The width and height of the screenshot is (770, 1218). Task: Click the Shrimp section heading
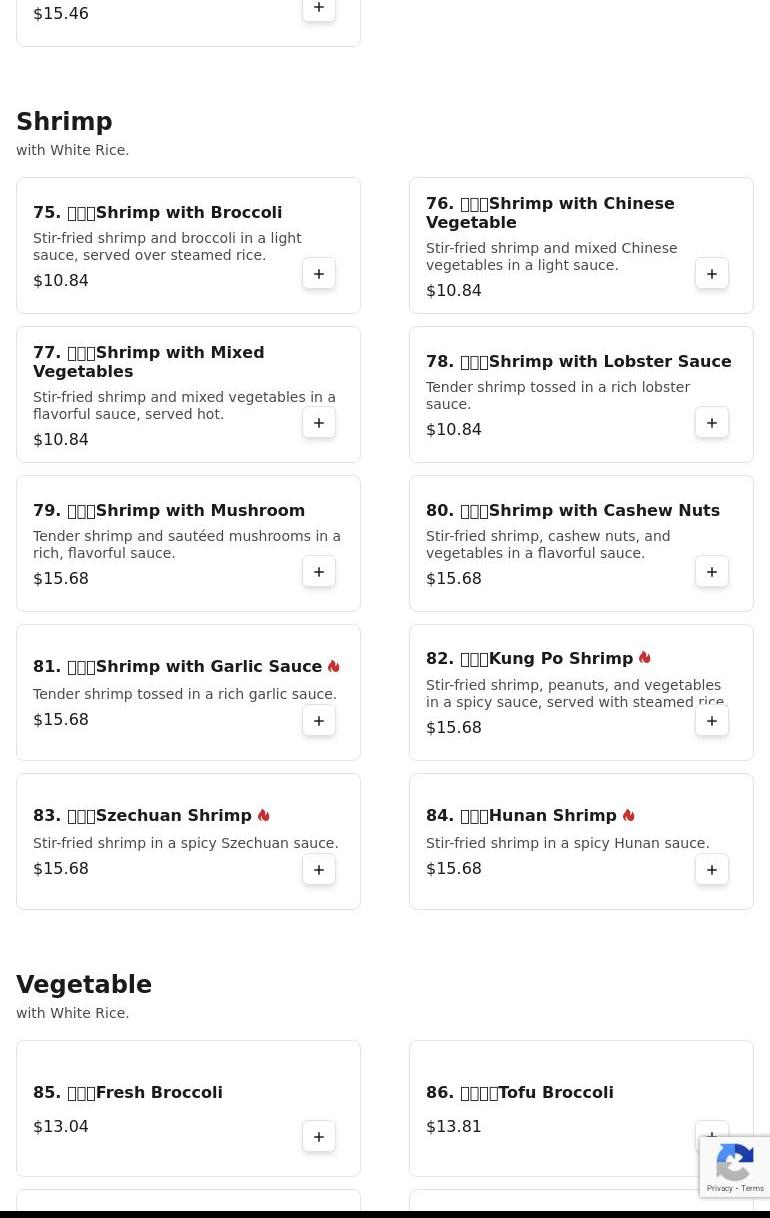pyautogui.click(x=64, y=122)
